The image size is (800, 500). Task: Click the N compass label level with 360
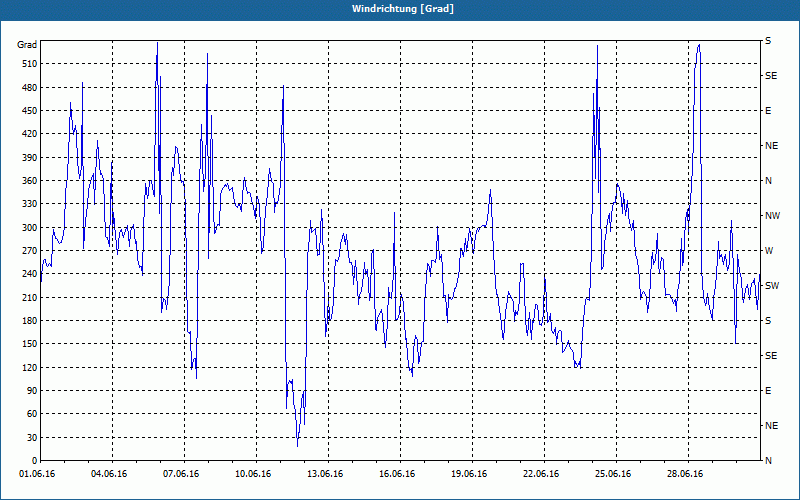pyautogui.click(x=769, y=181)
